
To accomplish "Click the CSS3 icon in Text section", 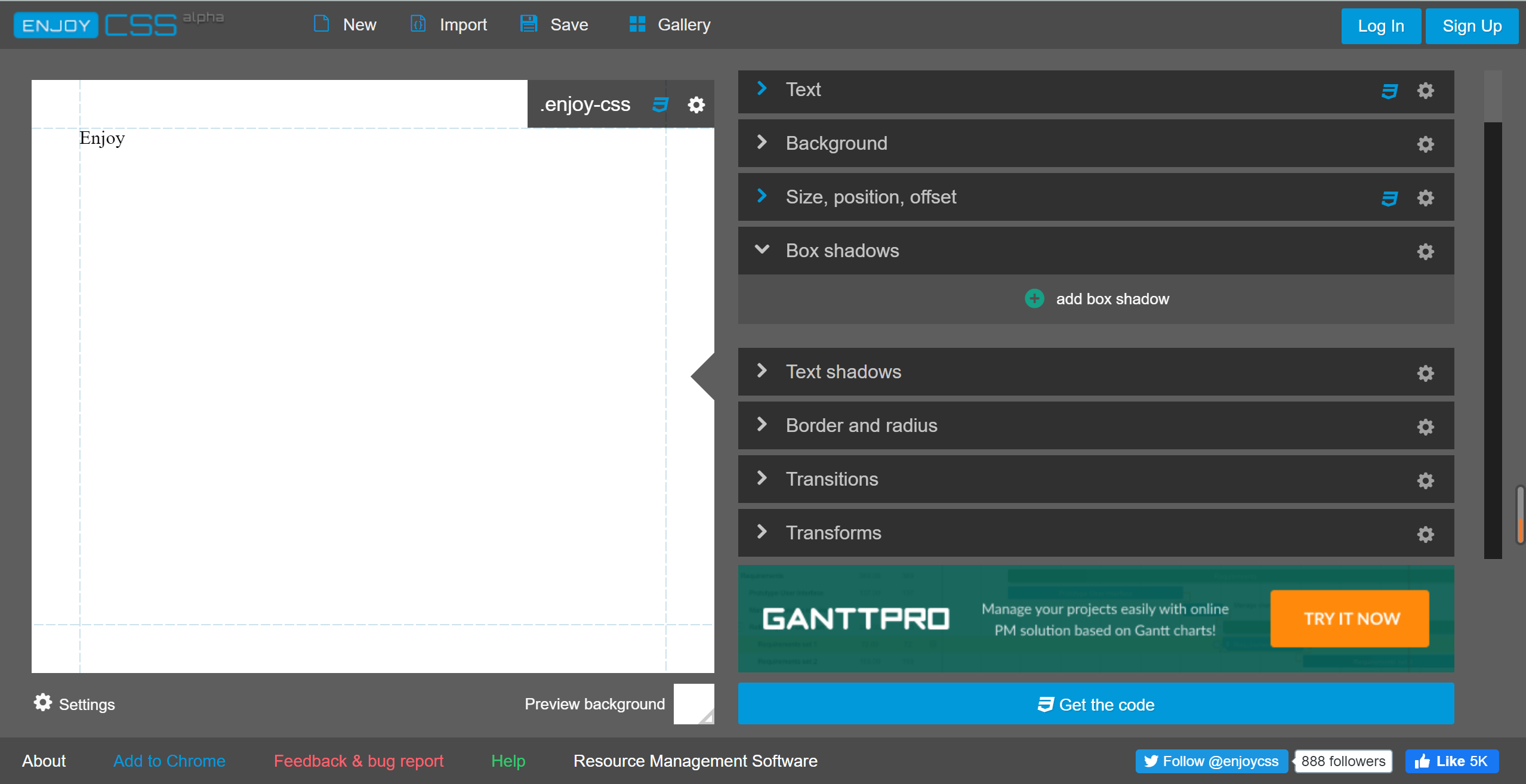I will click(x=1389, y=91).
